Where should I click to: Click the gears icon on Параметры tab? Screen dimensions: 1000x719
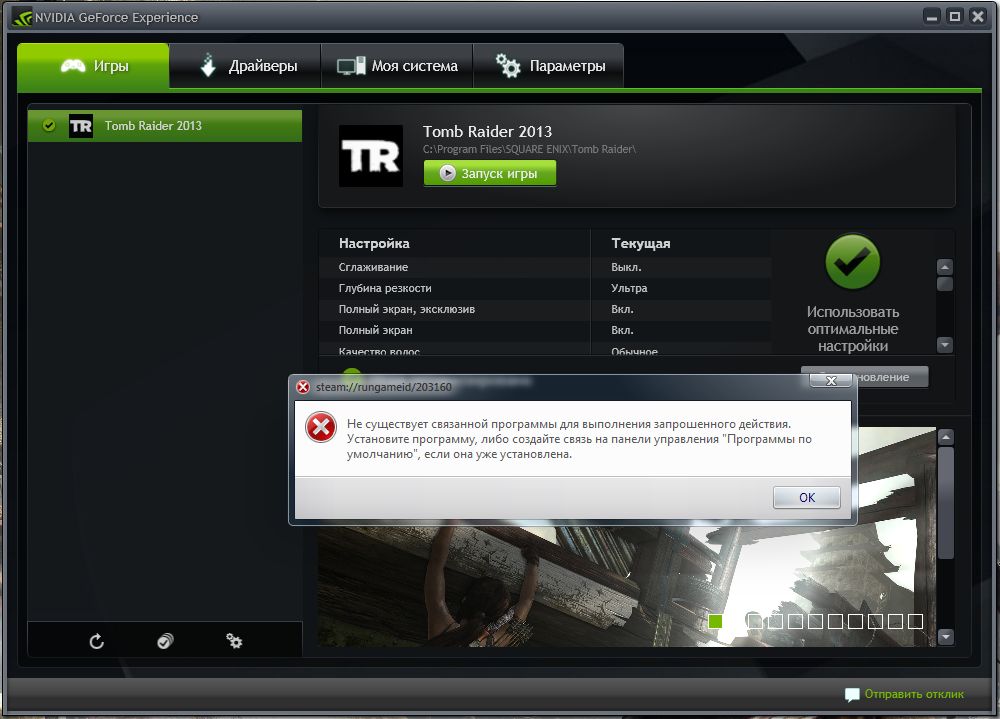coord(508,65)
